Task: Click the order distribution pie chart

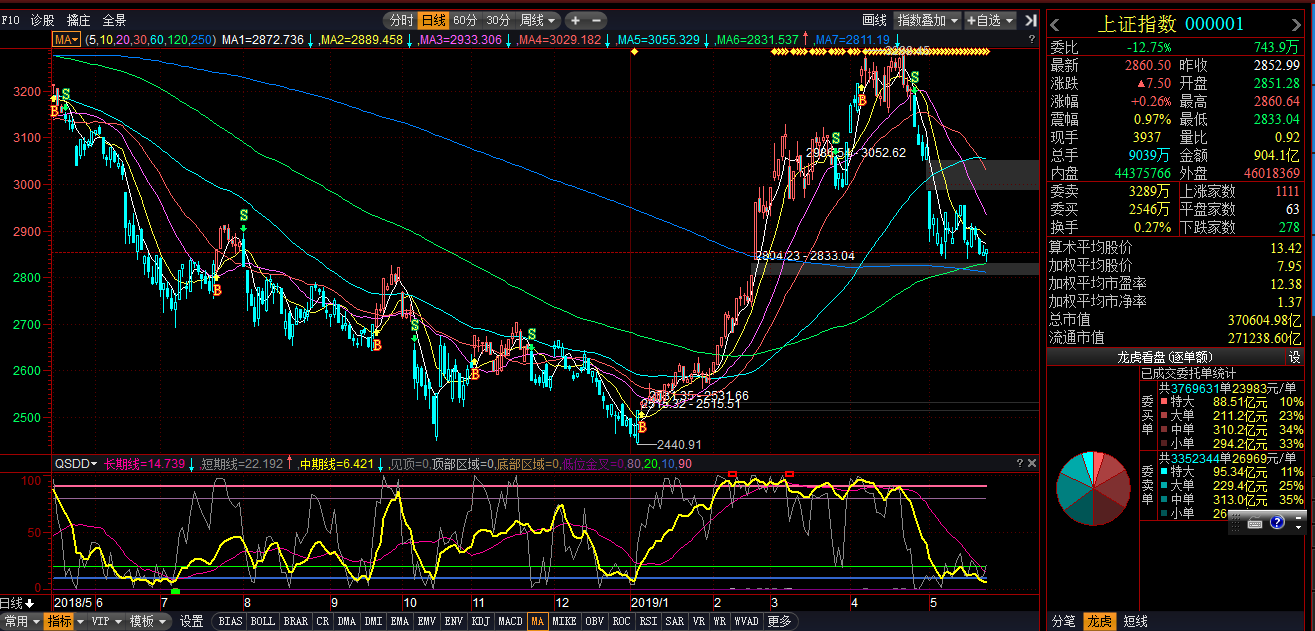Action: 1093,488
